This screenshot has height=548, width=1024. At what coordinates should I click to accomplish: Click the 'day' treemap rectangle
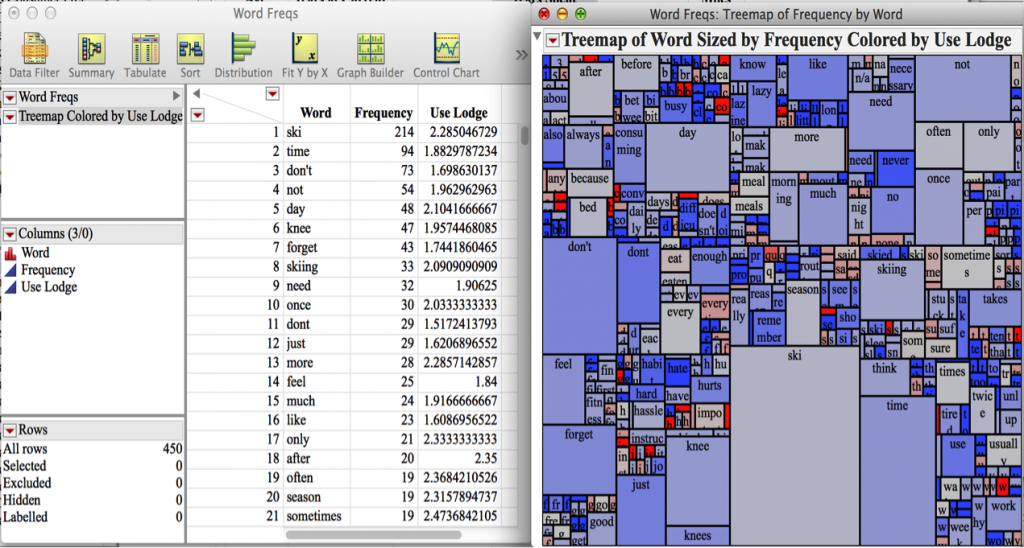[687, 158]
